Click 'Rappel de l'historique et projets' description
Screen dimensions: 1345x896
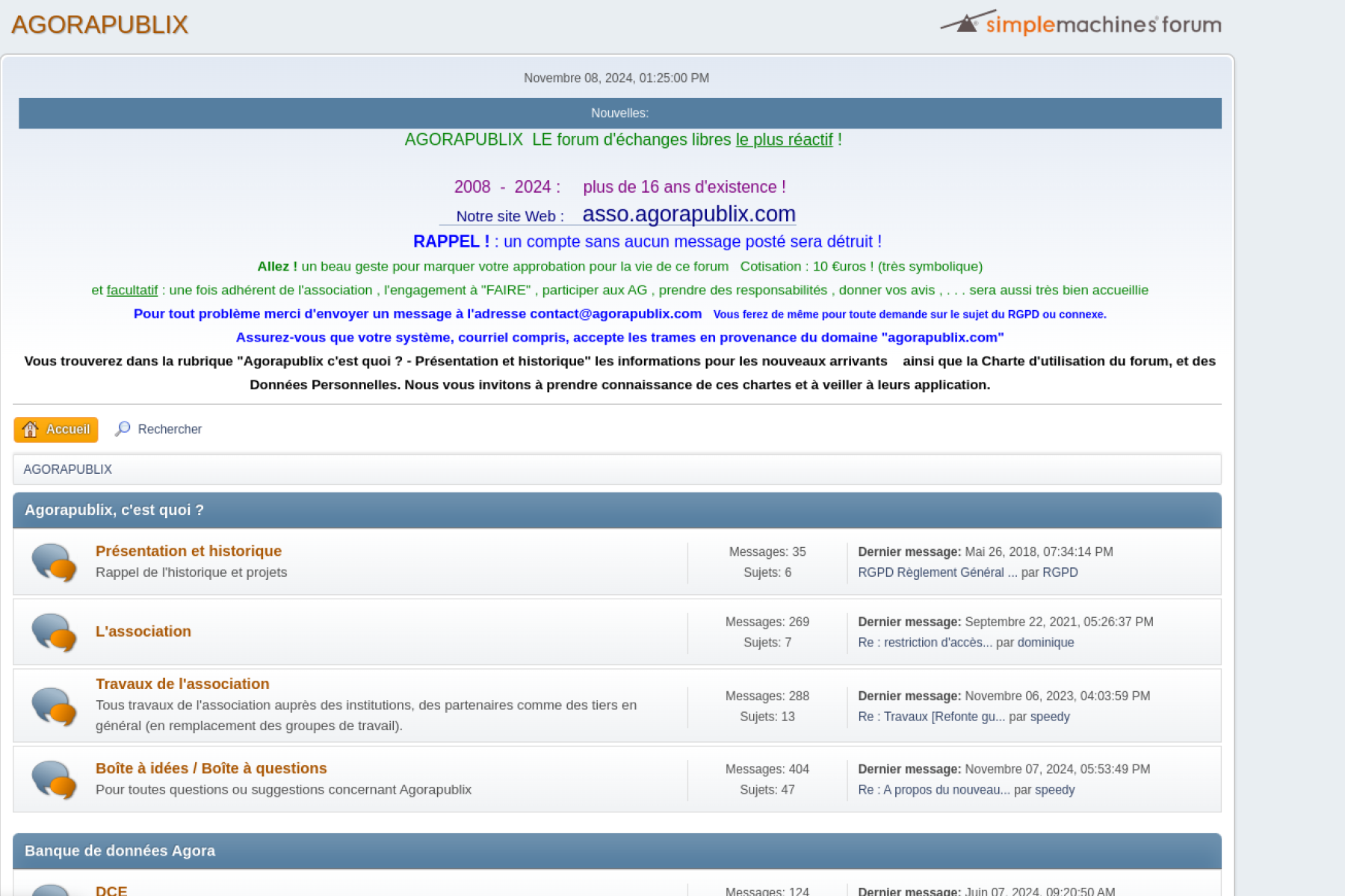click(191, 572)
